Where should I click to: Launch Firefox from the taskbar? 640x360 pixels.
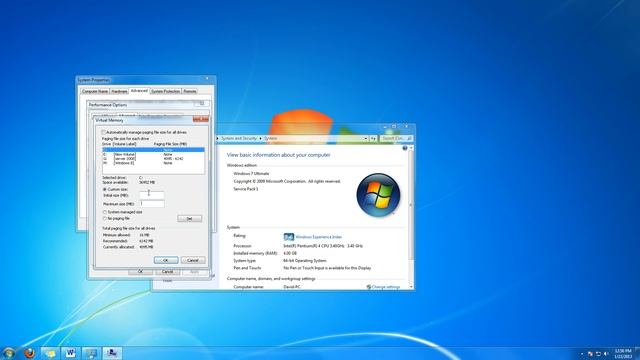[x=29, y=353]
